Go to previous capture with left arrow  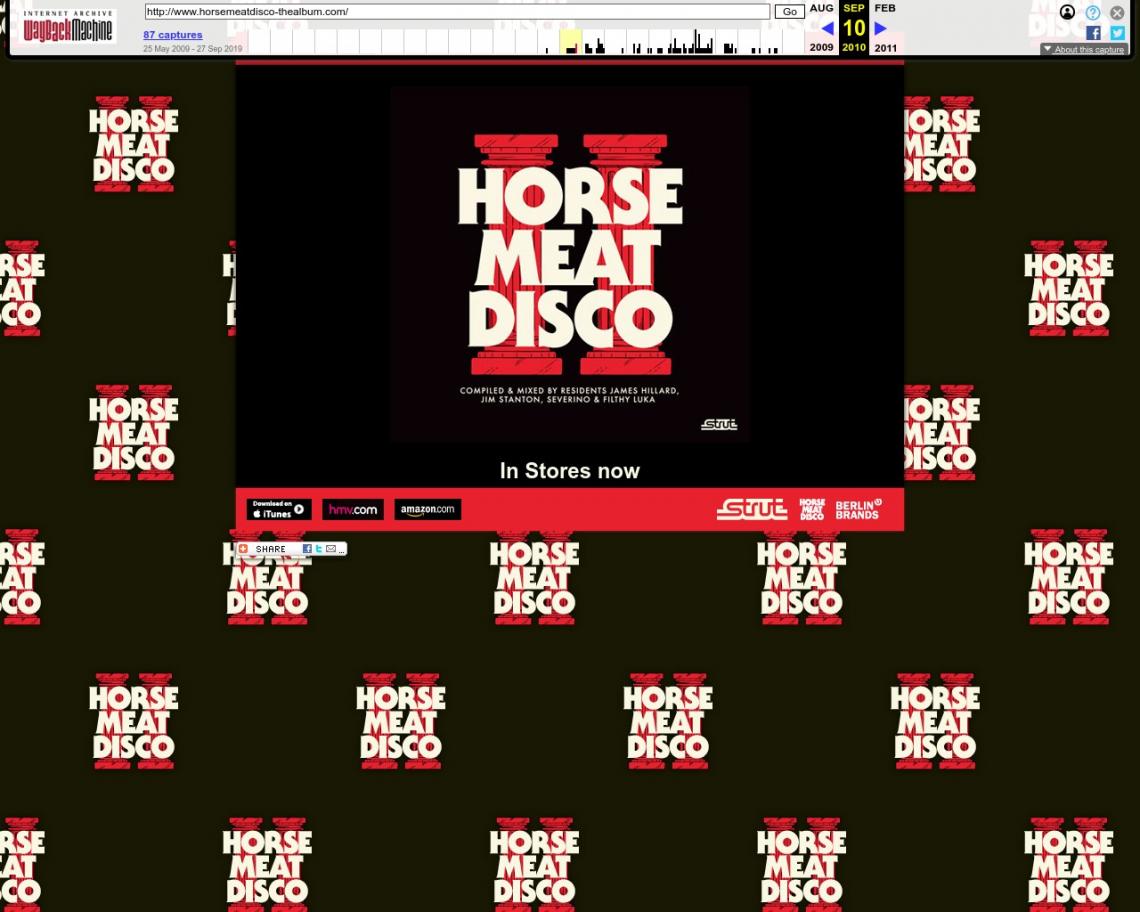pos(827,28)
